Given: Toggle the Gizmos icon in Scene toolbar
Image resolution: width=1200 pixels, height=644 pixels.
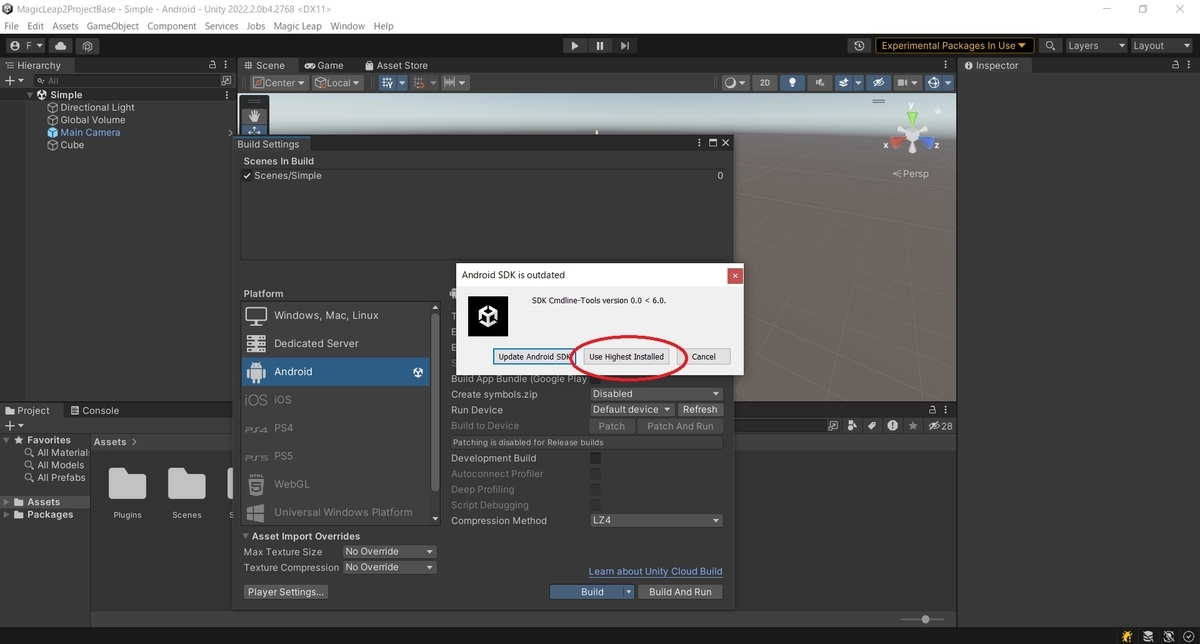Looking at the screenshot, I should coord(934,83).
